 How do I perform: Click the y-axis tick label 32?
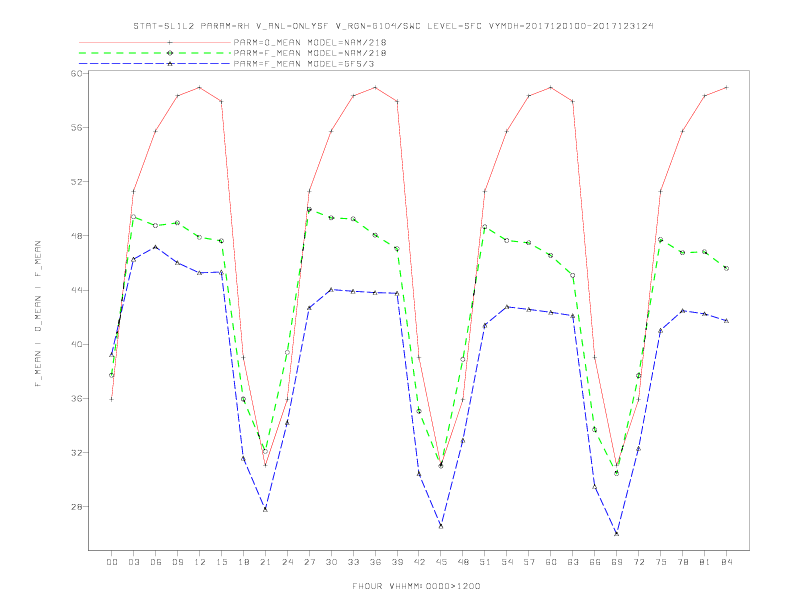(76, 452)
